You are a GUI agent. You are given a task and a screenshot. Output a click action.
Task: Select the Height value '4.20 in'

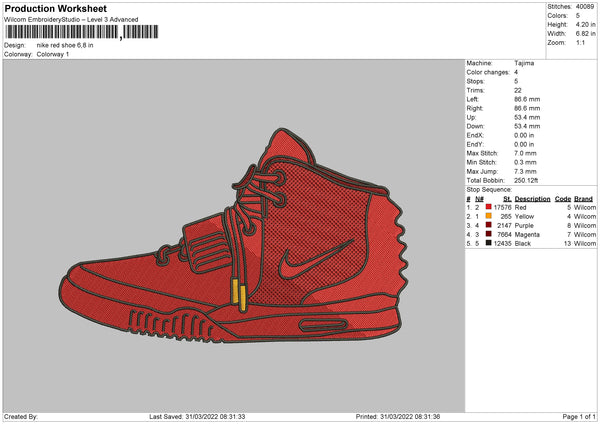[x=585, y=24]
